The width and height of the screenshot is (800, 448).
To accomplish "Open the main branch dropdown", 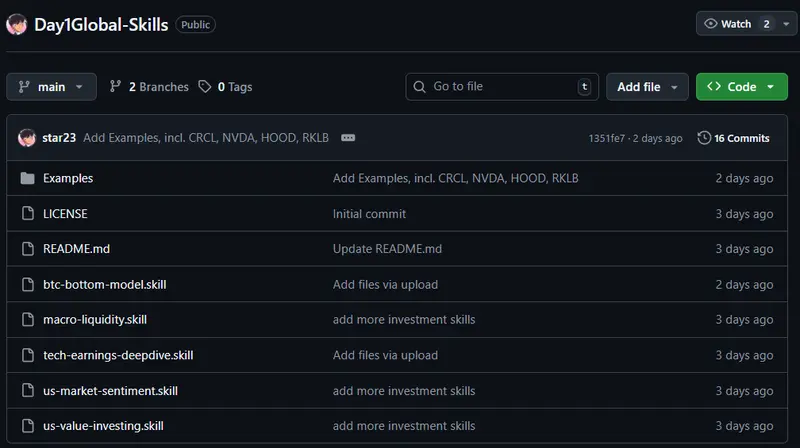I will pyautogui.click(x=52, y=87).
